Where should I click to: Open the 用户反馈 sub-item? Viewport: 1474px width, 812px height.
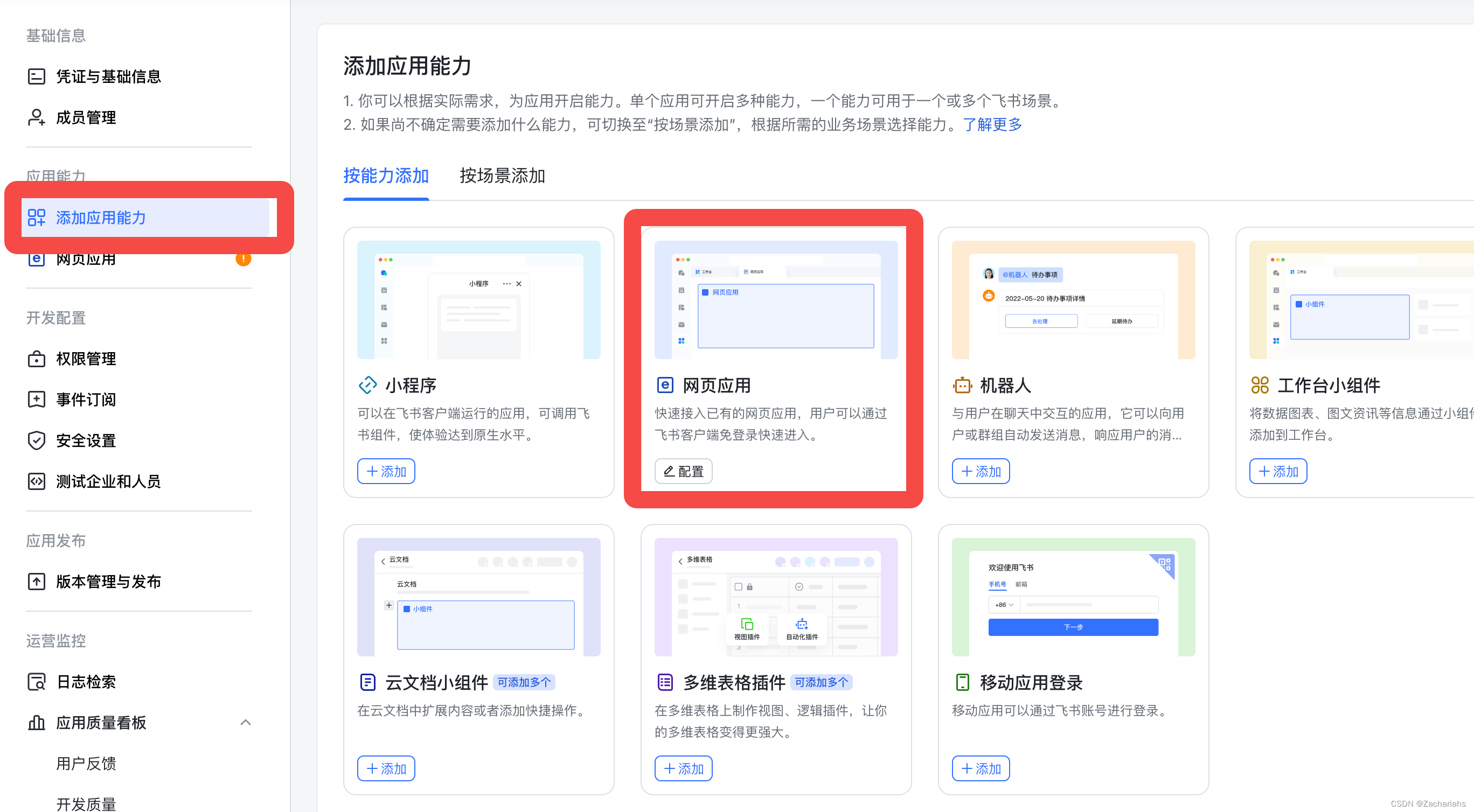pos(86,763)
